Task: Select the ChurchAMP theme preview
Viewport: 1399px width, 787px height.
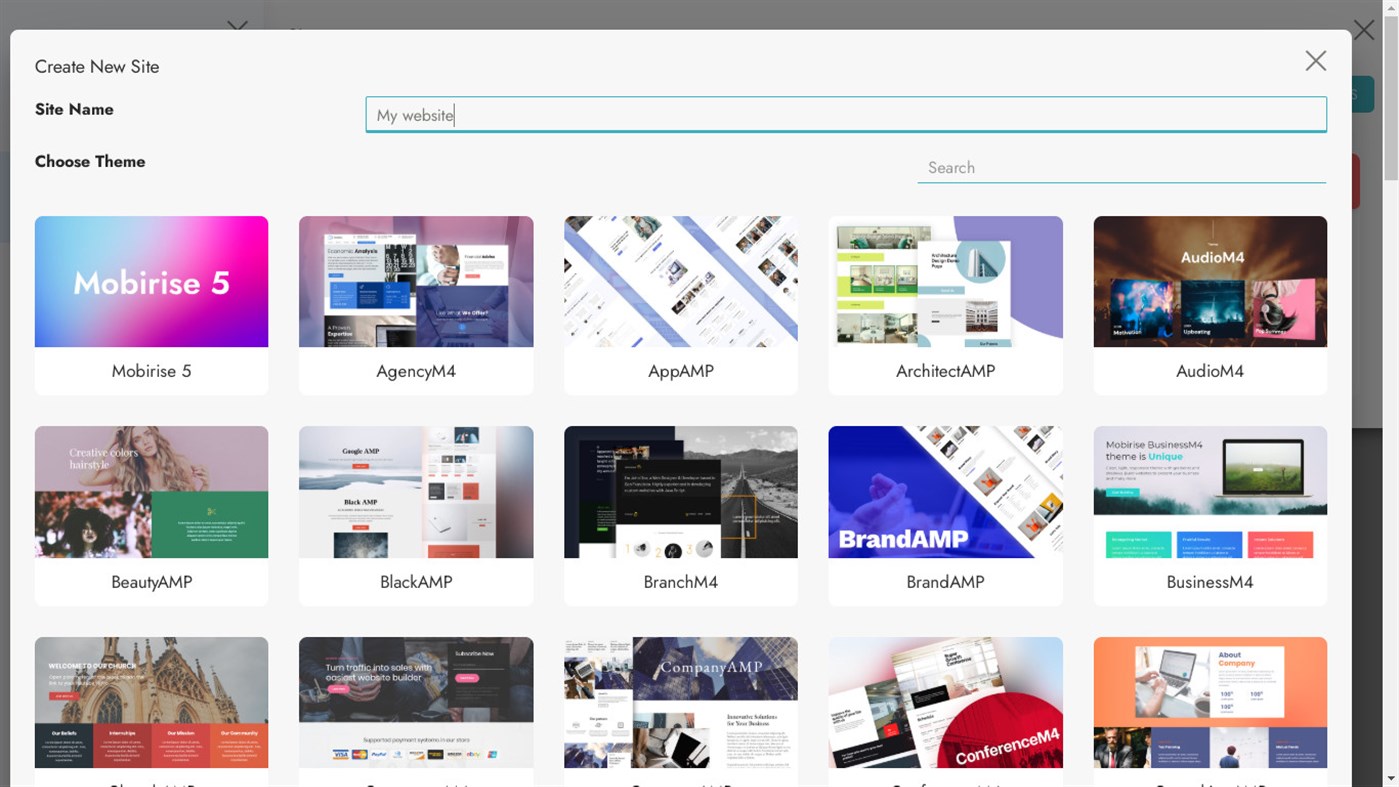Action: coord(151,700)
